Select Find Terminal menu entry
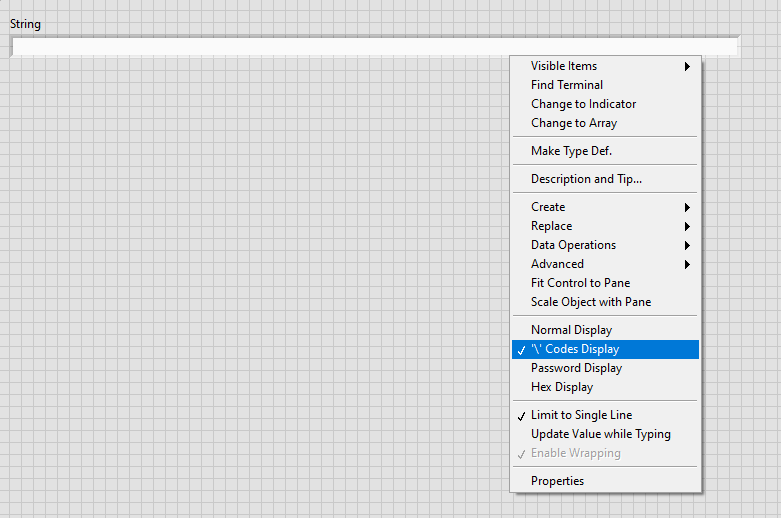 click(605, 85)
